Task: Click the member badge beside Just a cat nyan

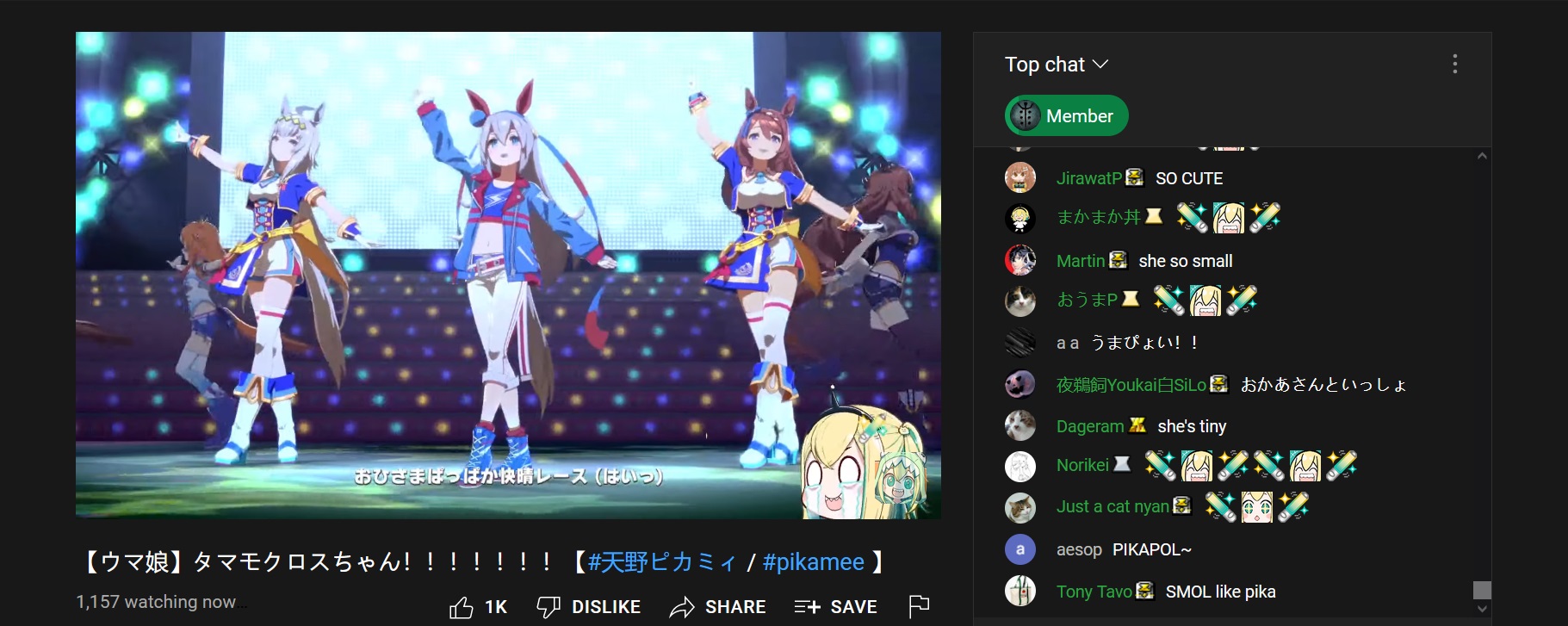Action: 1182,505
